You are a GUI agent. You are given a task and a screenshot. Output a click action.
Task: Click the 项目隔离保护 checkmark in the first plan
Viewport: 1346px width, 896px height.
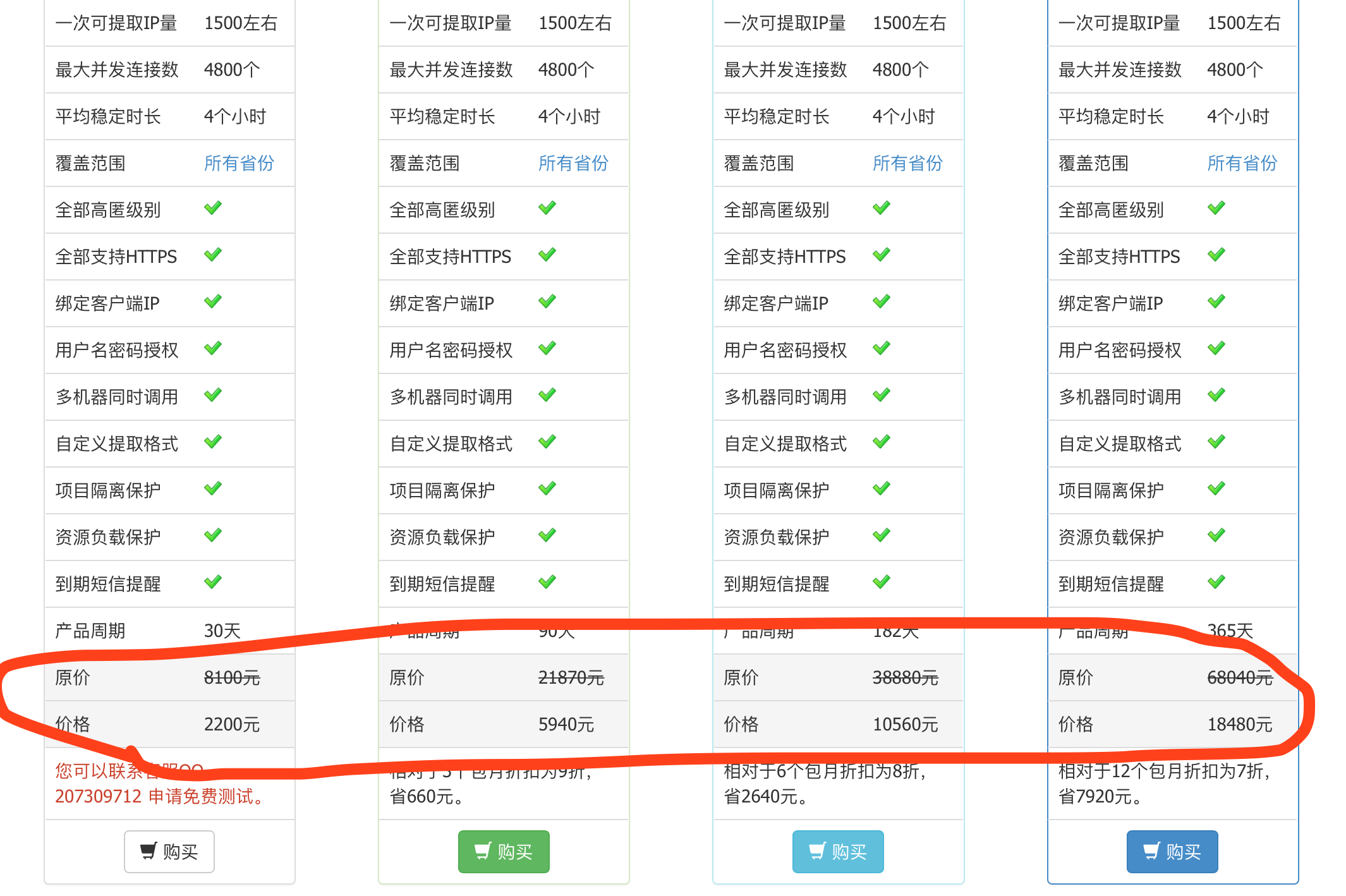point(213,488)
